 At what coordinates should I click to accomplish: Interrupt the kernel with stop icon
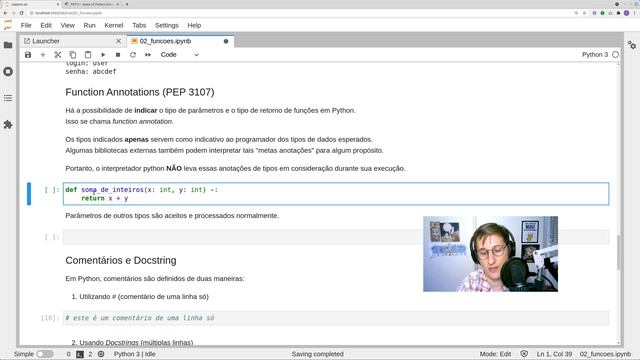pyautogui.click(x=118, y=55)
